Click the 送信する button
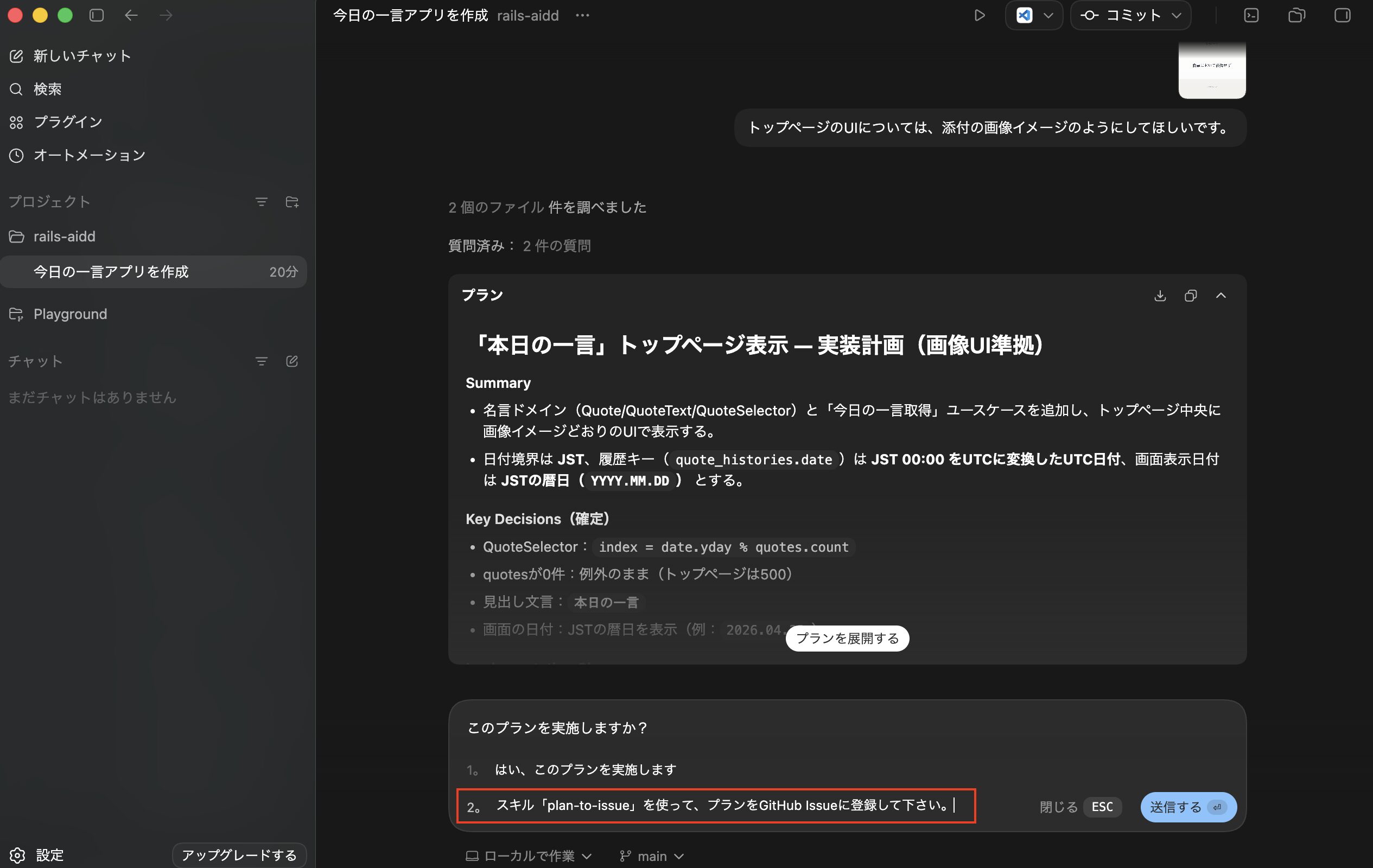The height and width of the screenshot is (868, 1373). [1188, 807]
